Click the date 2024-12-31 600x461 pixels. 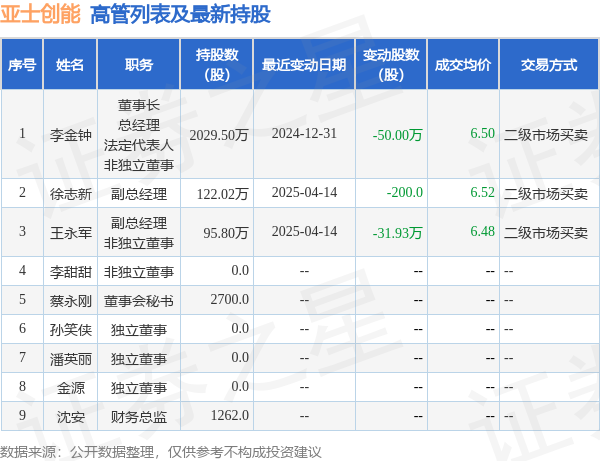pos(304,134)
